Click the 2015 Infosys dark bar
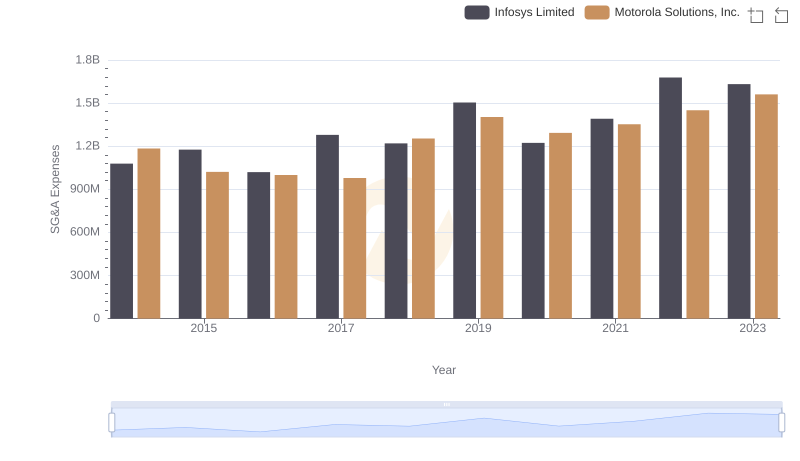 point(190,234)
